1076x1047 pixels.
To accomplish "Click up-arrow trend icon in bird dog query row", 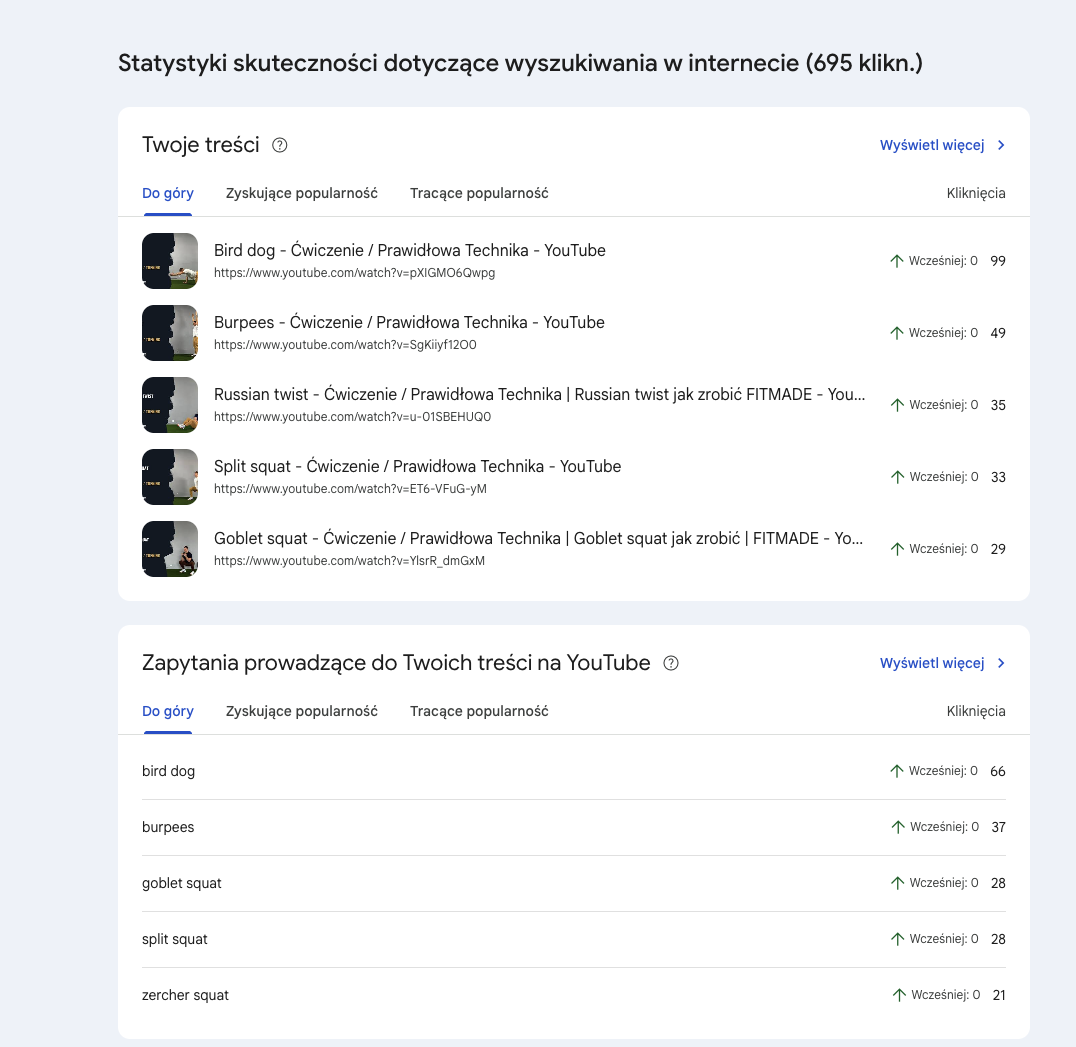I will click(896, 771).
